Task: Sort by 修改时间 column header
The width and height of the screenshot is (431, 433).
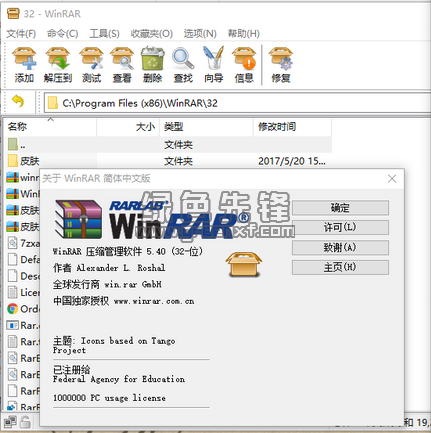Action: tap(293, 127)
